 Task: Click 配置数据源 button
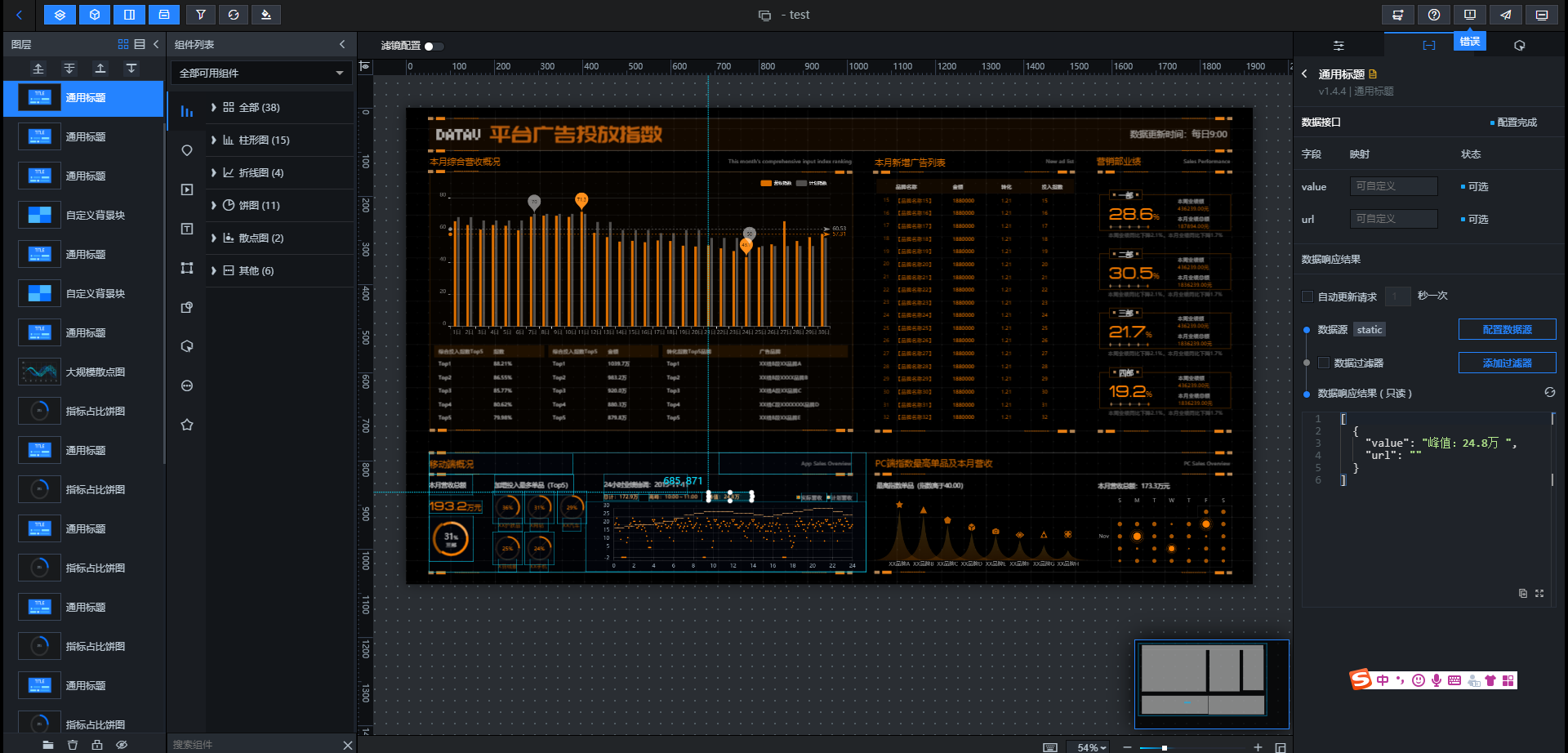point(1508,329)
